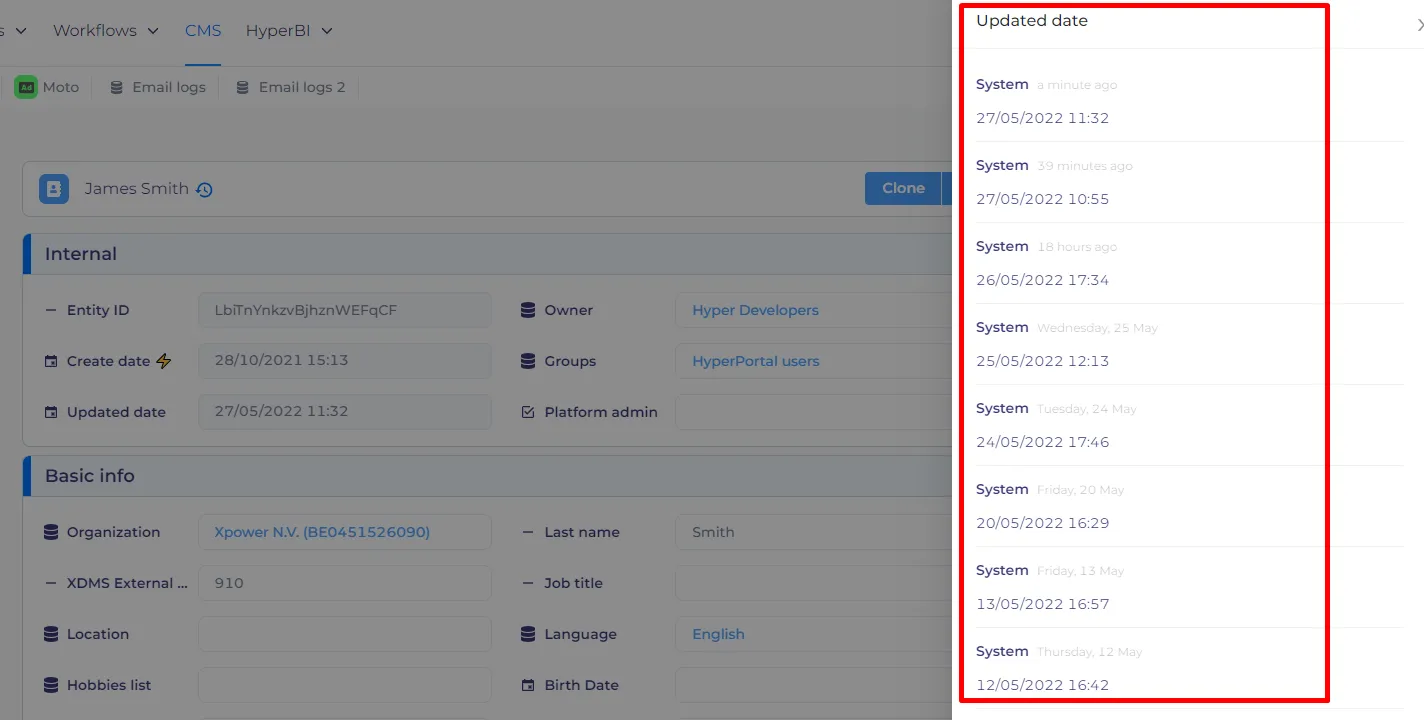Click the Last name field containing Smith

[x=813, y=532]
